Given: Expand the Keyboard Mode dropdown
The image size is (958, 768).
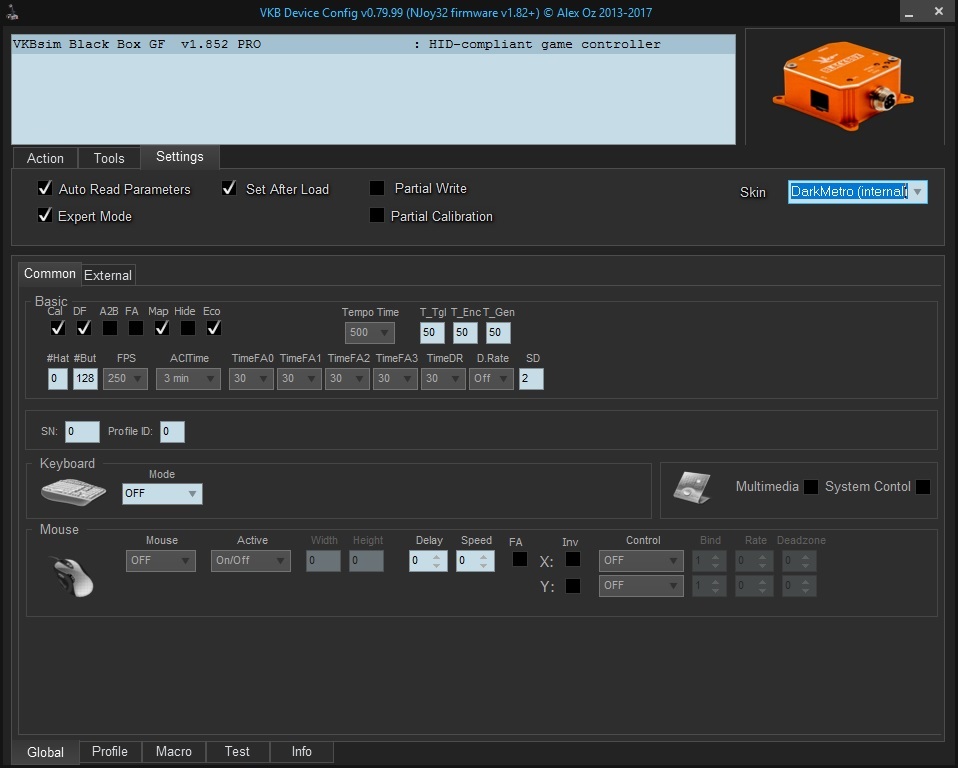Looking at the screenshot, I should point(191,494).
